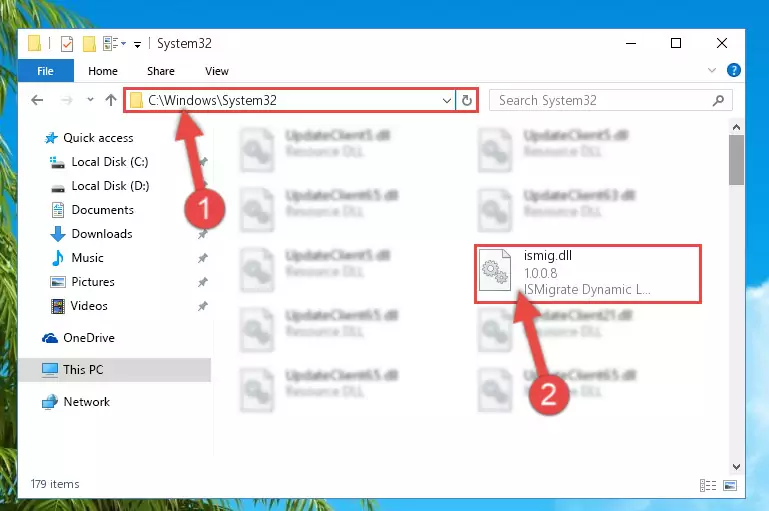Click the Videos filmstrip icon

(58, 307)
